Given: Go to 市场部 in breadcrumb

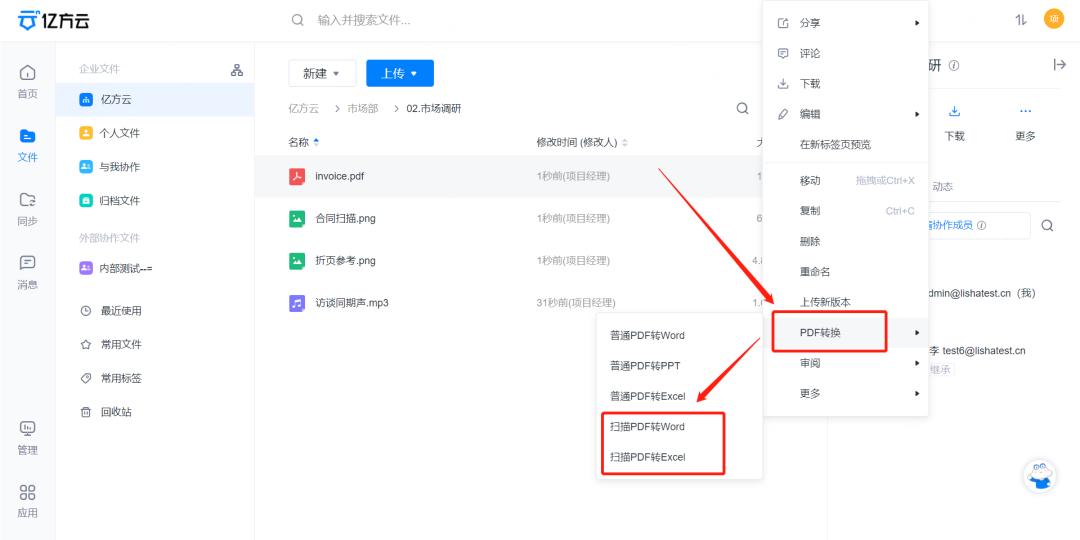Looking at the screenshot, I should (362, 109).
